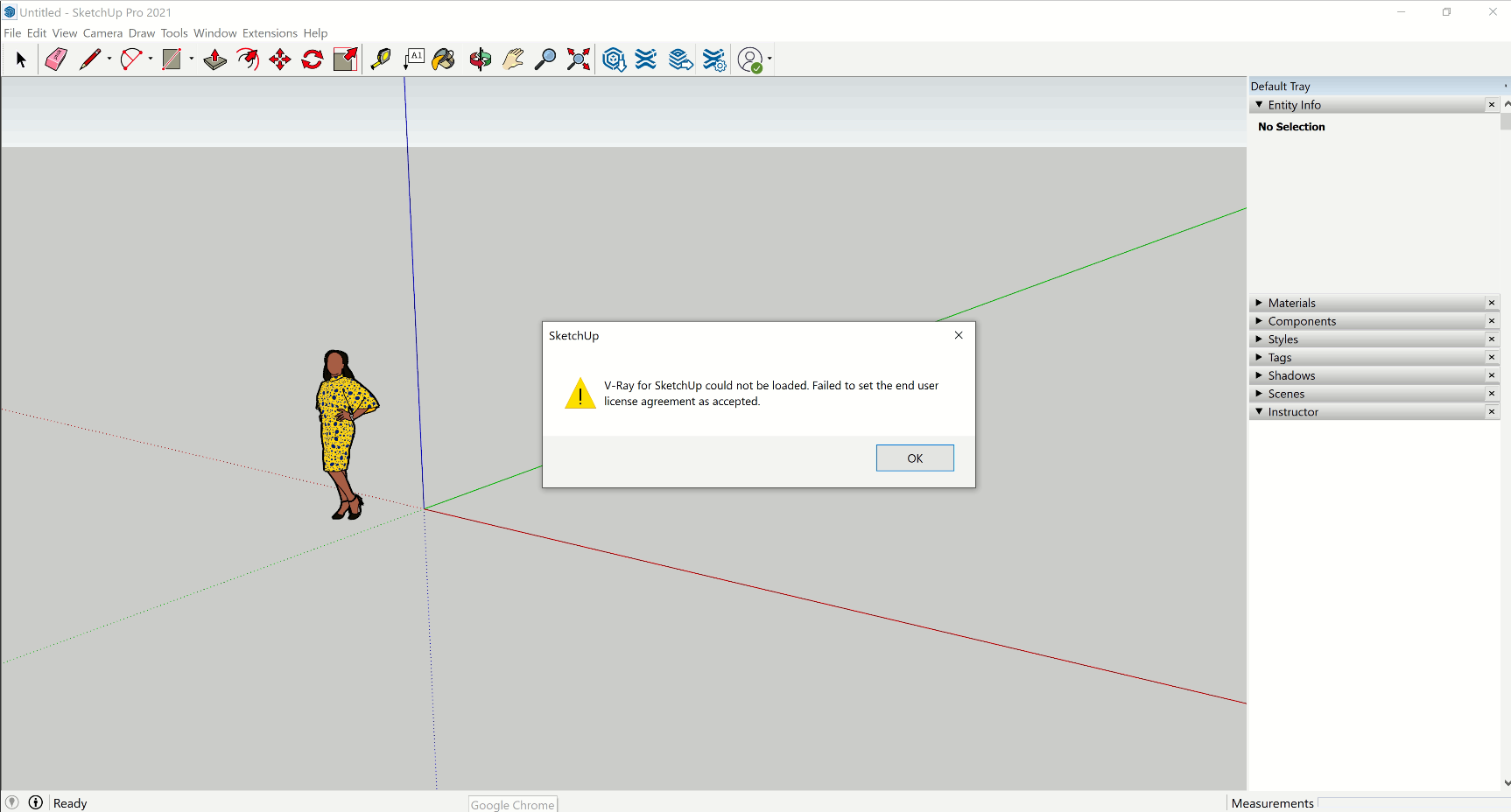Open the File menu
1511x812 pixels.
[x=12, y=33]
